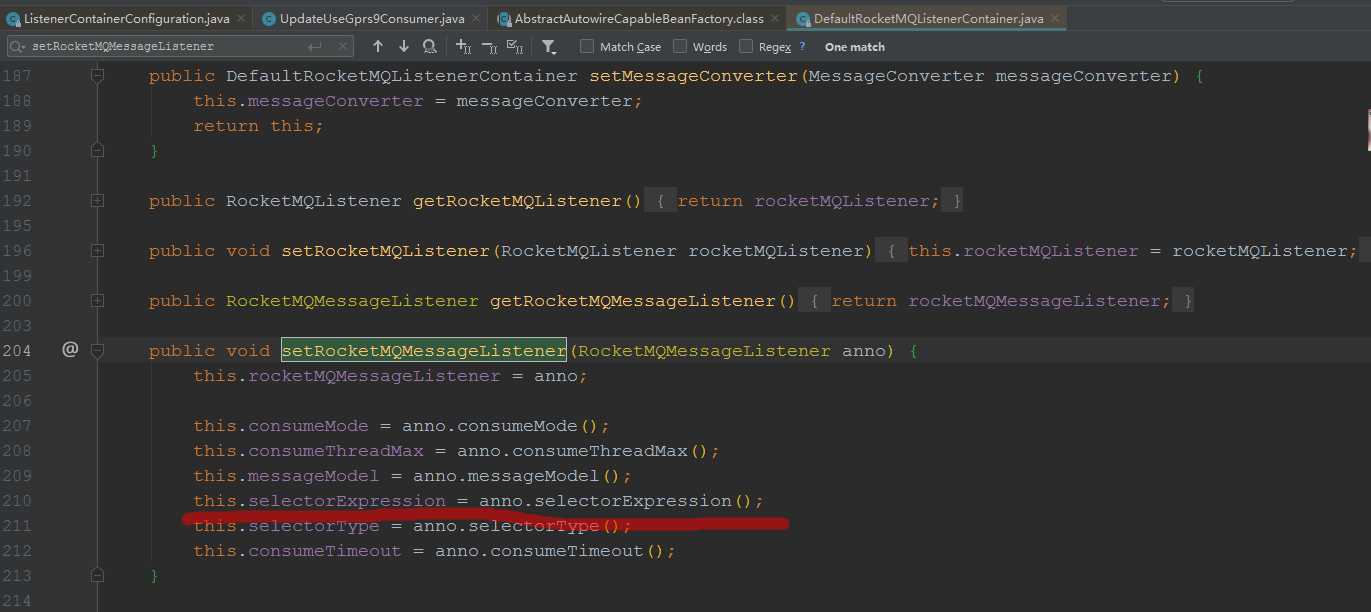Click the 'One match' result label

point(854,46)
